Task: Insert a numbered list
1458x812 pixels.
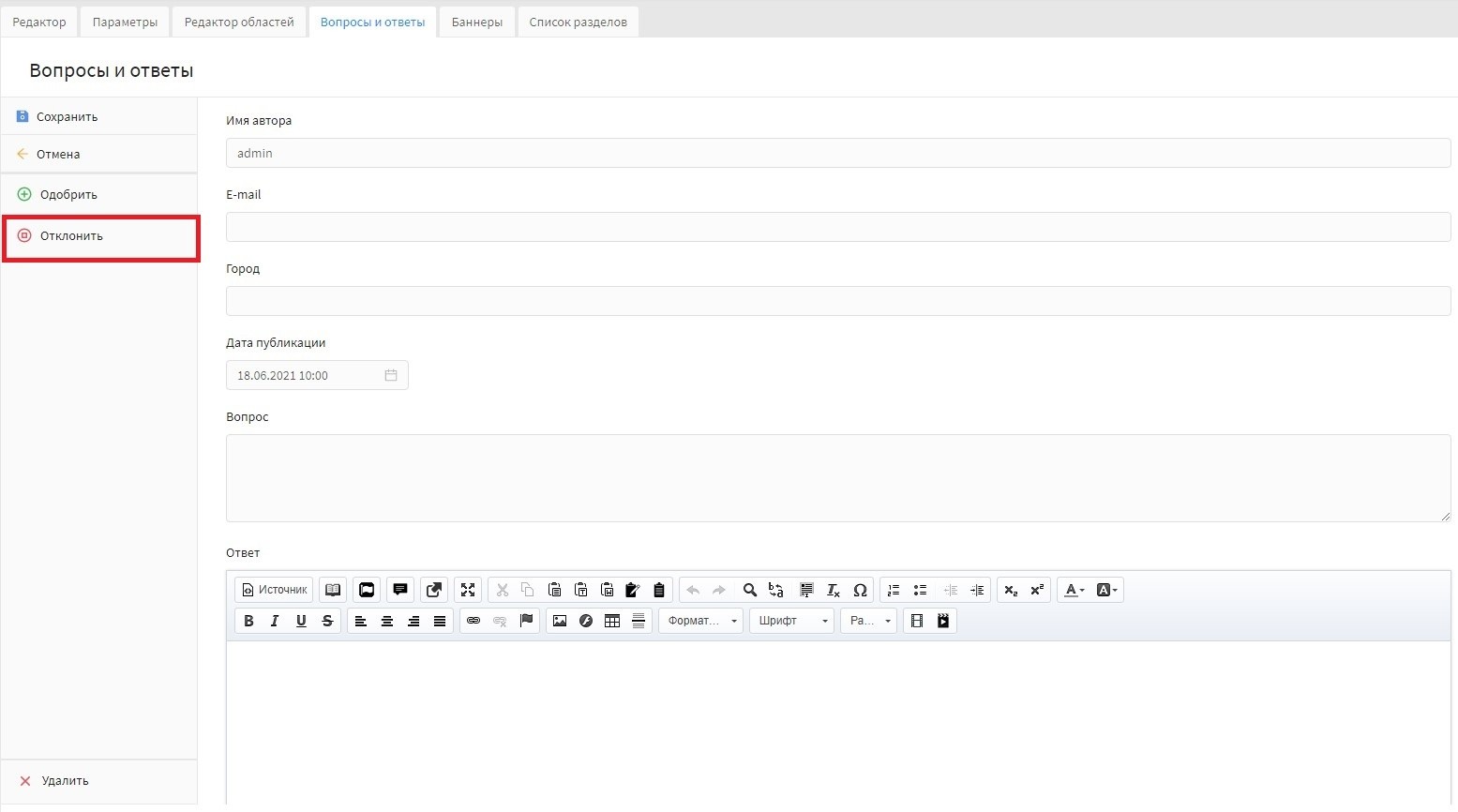Action: coord(894,590)
